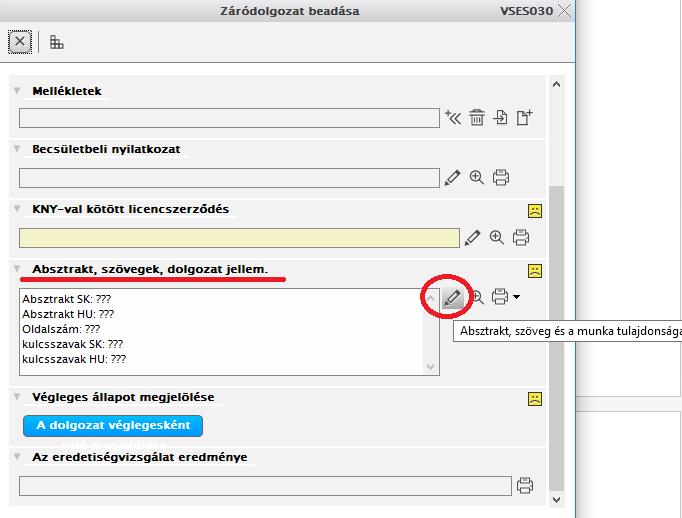
Task: Click Az eredetiségvizsgálat eredménye heading
Action: tap(140, 457)
